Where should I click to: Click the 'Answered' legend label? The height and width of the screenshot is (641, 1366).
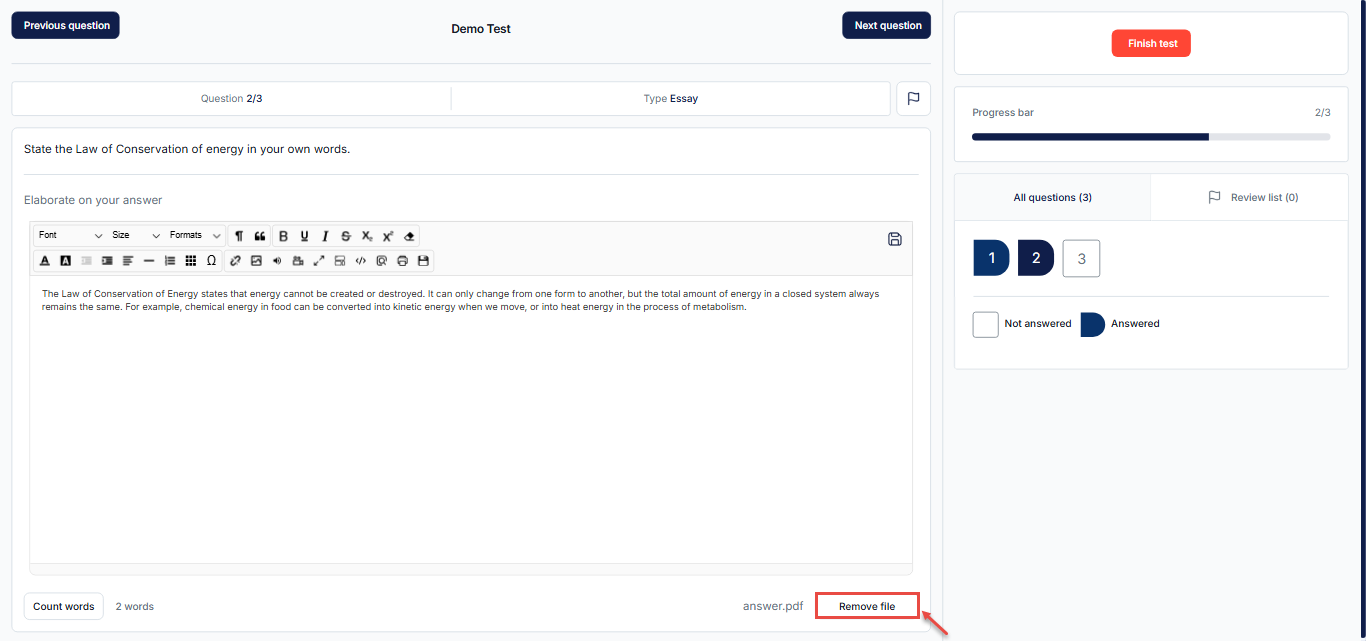(1135, 324)
